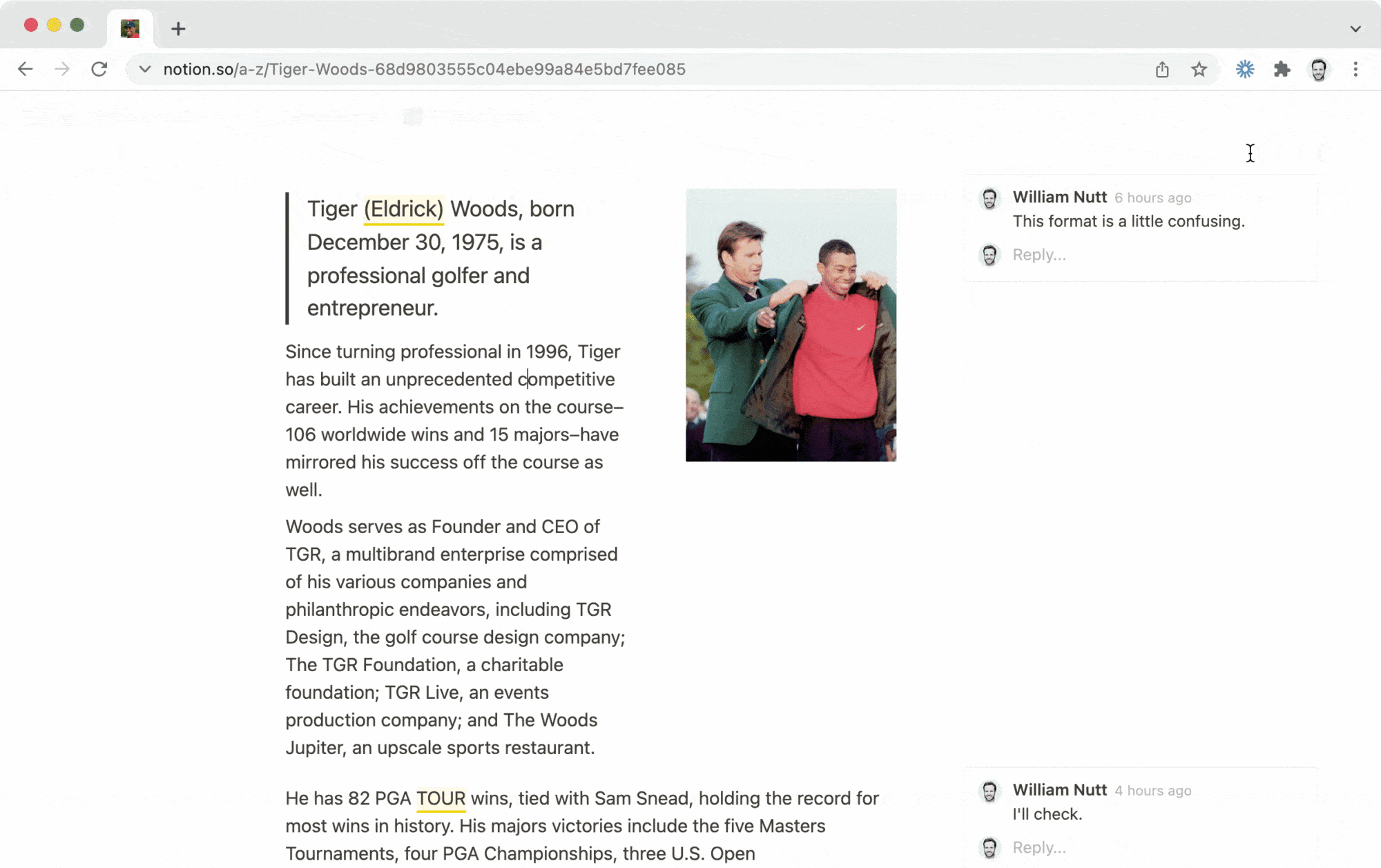Navigate back using the back arrow
Viewport: 1381px width, 868px height.
(x=26, y=69)
